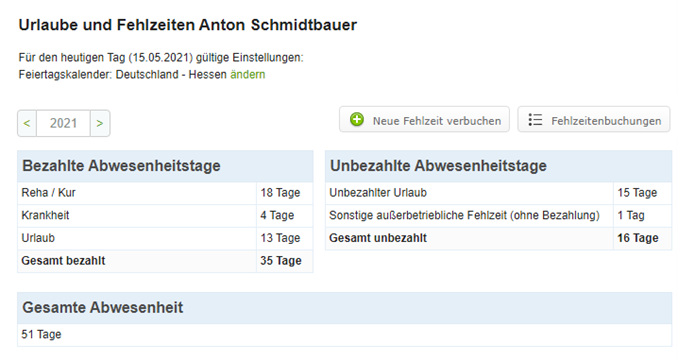Image resolution: width=678 pixels, height=361 pixels.
Task: Click the 2021 year field
Action: pos(63,123)
